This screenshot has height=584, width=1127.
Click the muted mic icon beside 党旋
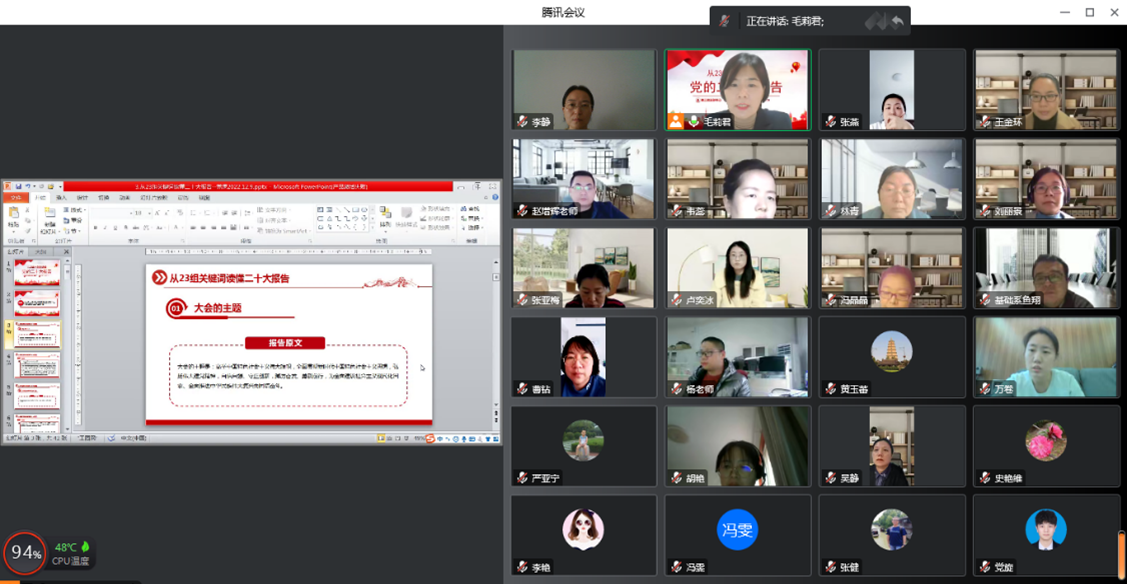984,567
